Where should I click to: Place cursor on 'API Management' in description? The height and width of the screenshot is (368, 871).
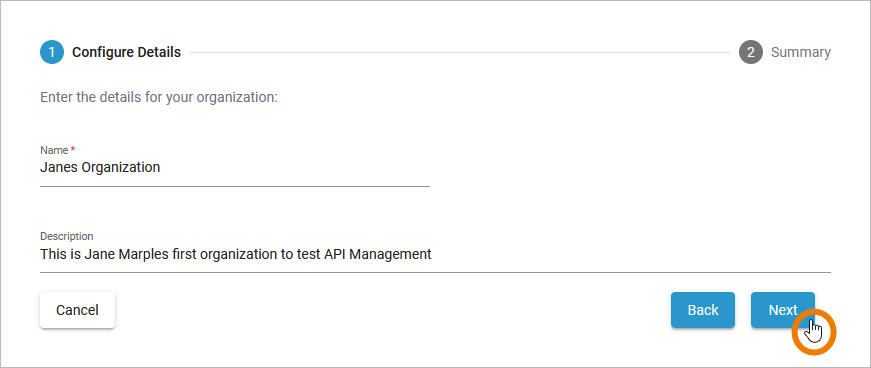pos(378,255)
